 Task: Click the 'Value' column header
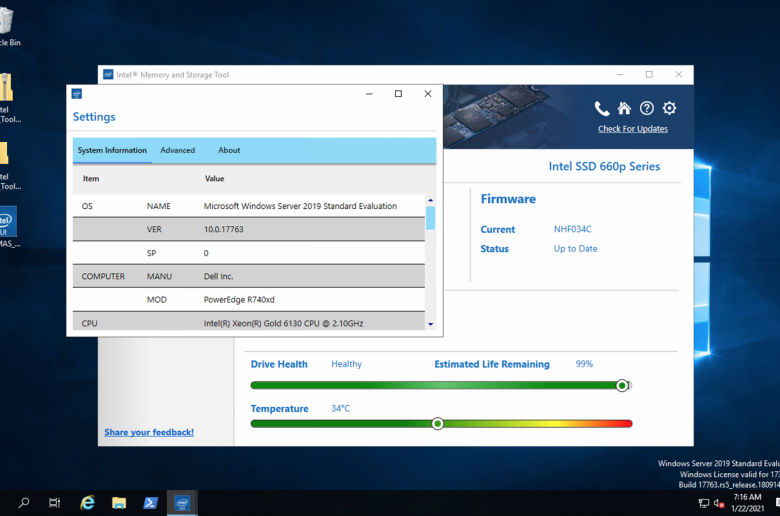point(214,179)
